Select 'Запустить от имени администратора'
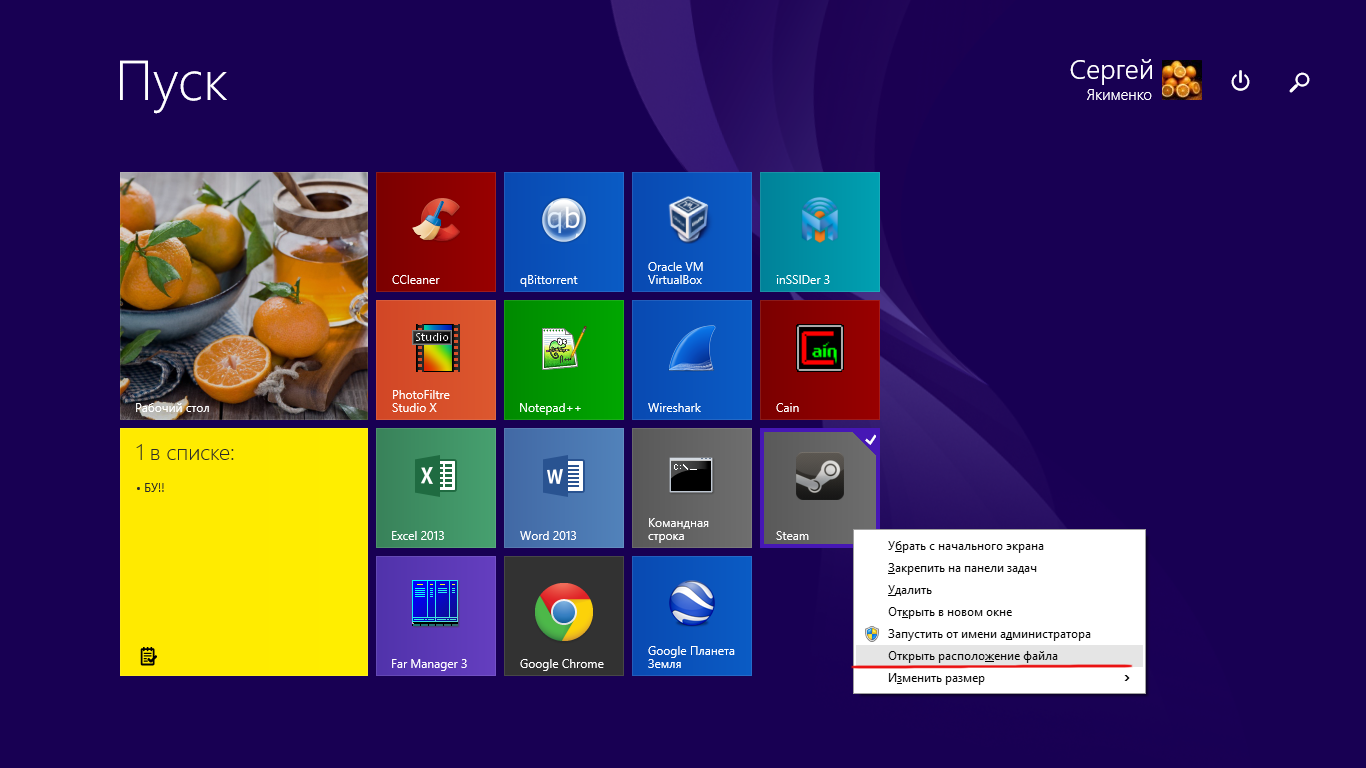This screenshot has width=1366, height=768. 999,634
